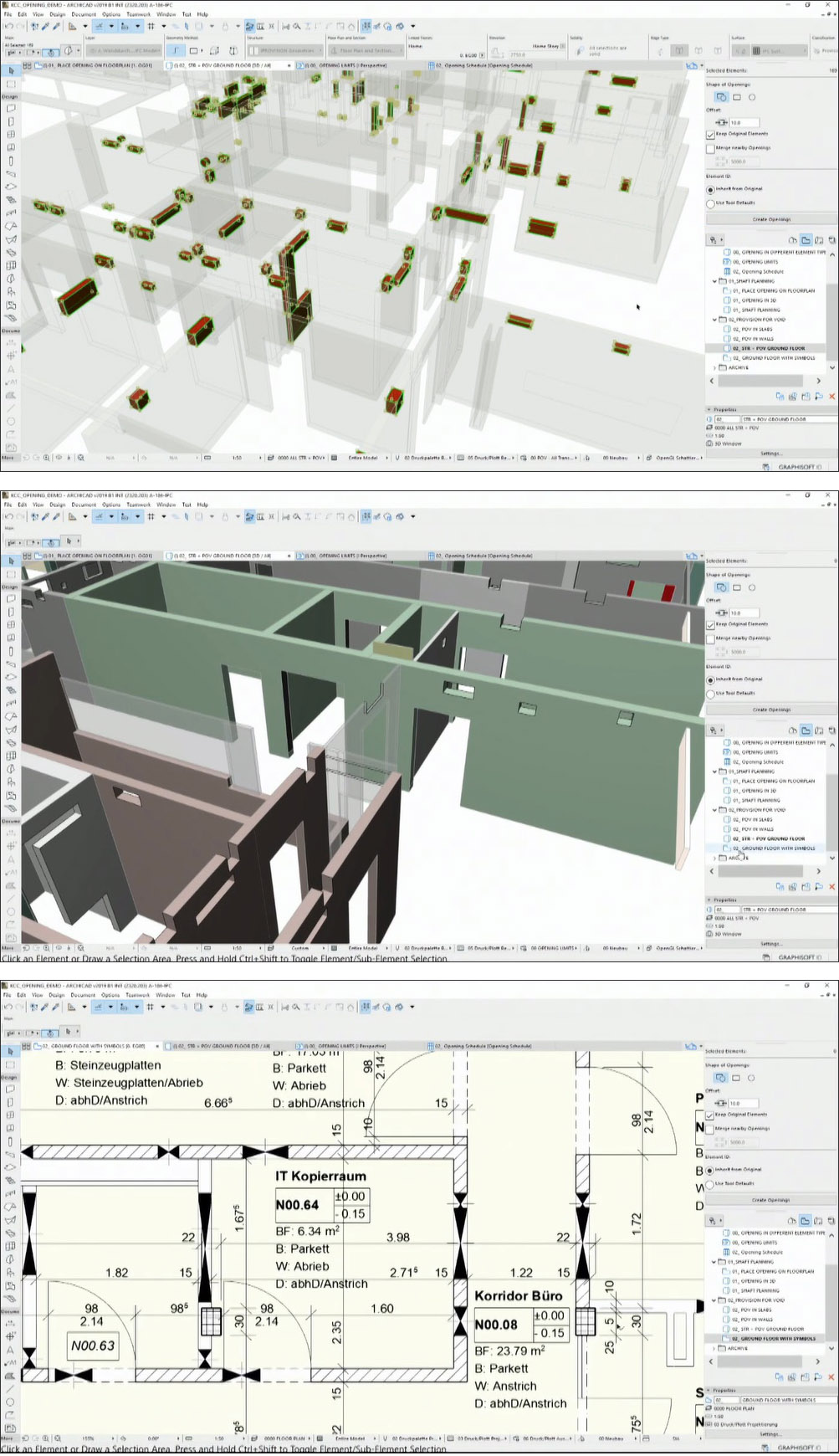Expand ARCHIVE folder in top window

pos(714,367)
